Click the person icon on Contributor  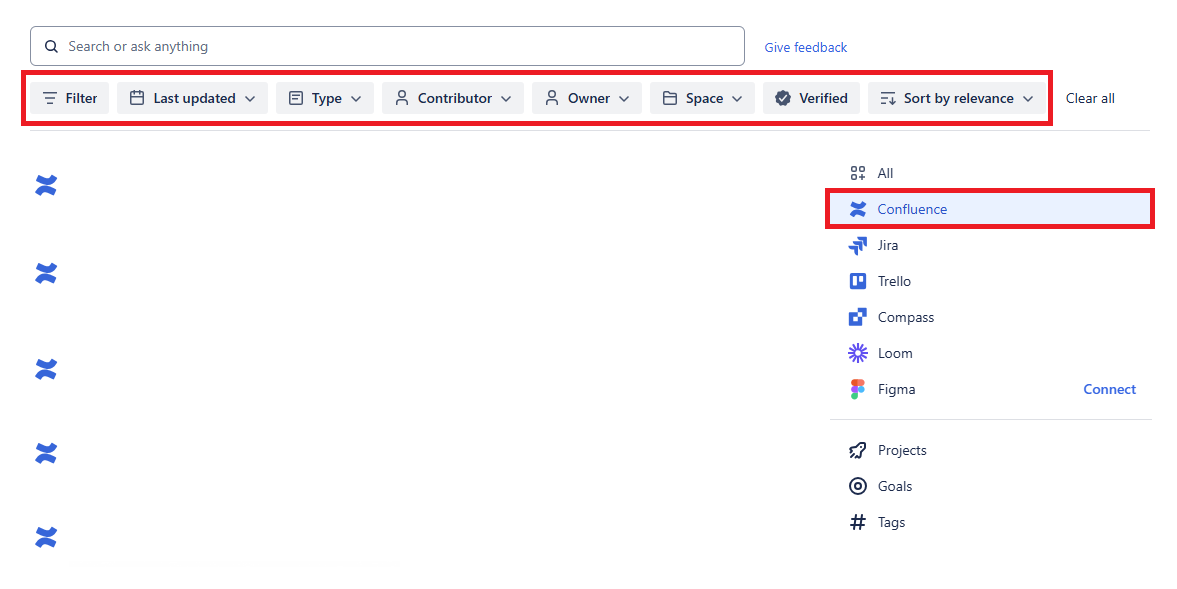402,98
